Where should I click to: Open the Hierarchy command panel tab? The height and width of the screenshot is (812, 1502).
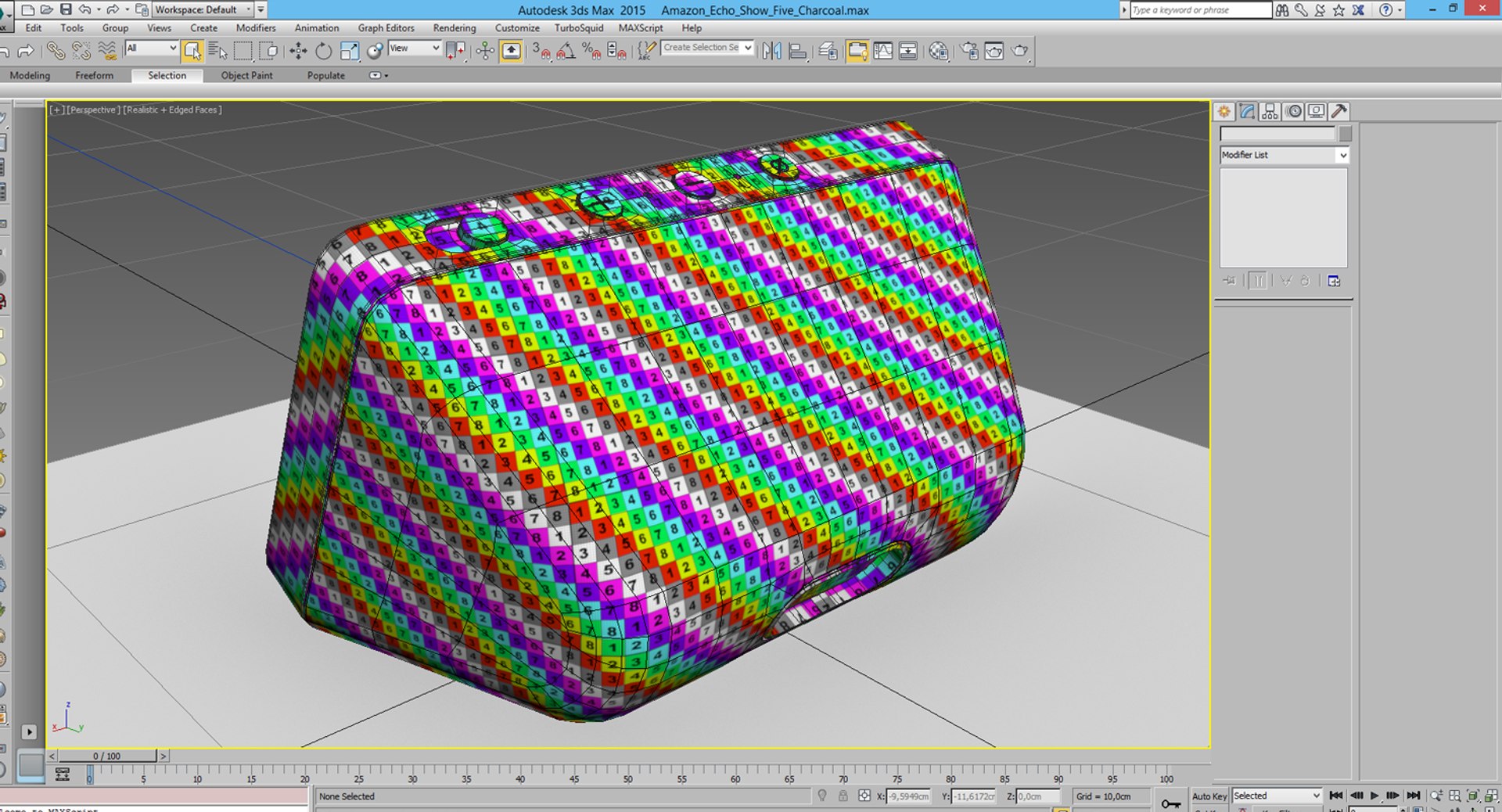1270,111
